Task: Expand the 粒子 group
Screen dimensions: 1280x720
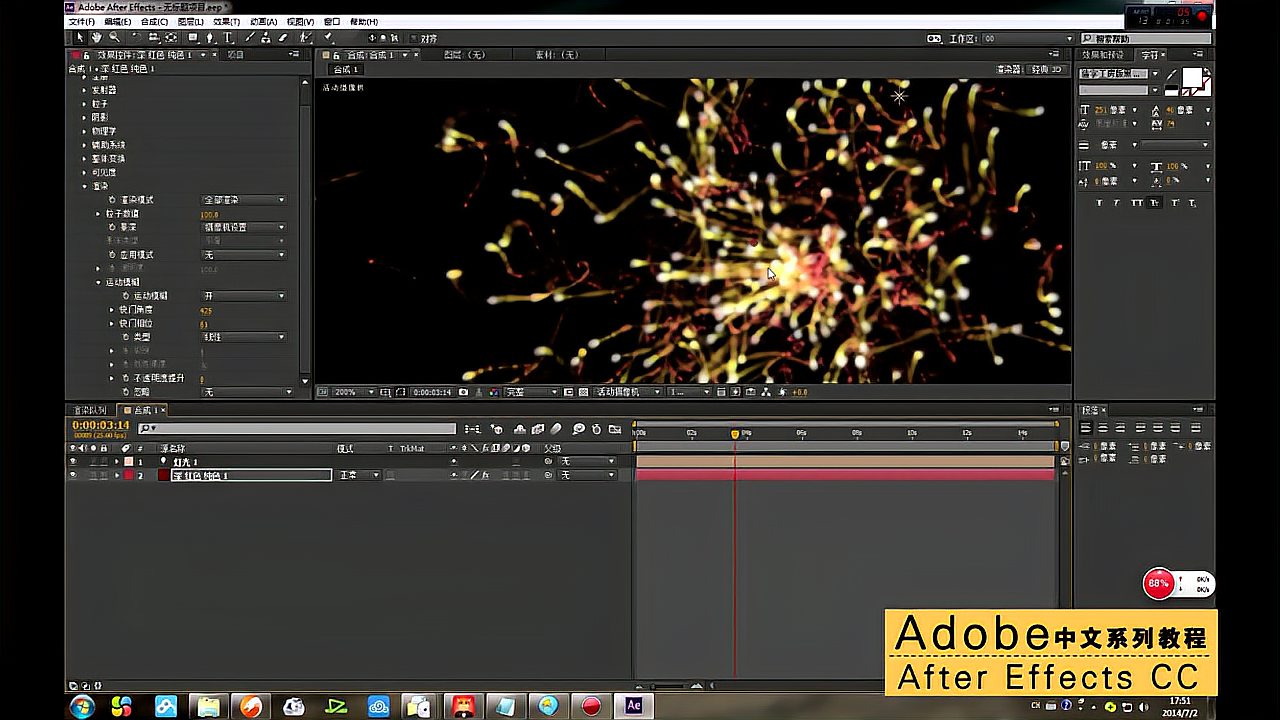Action: [85, 104]
